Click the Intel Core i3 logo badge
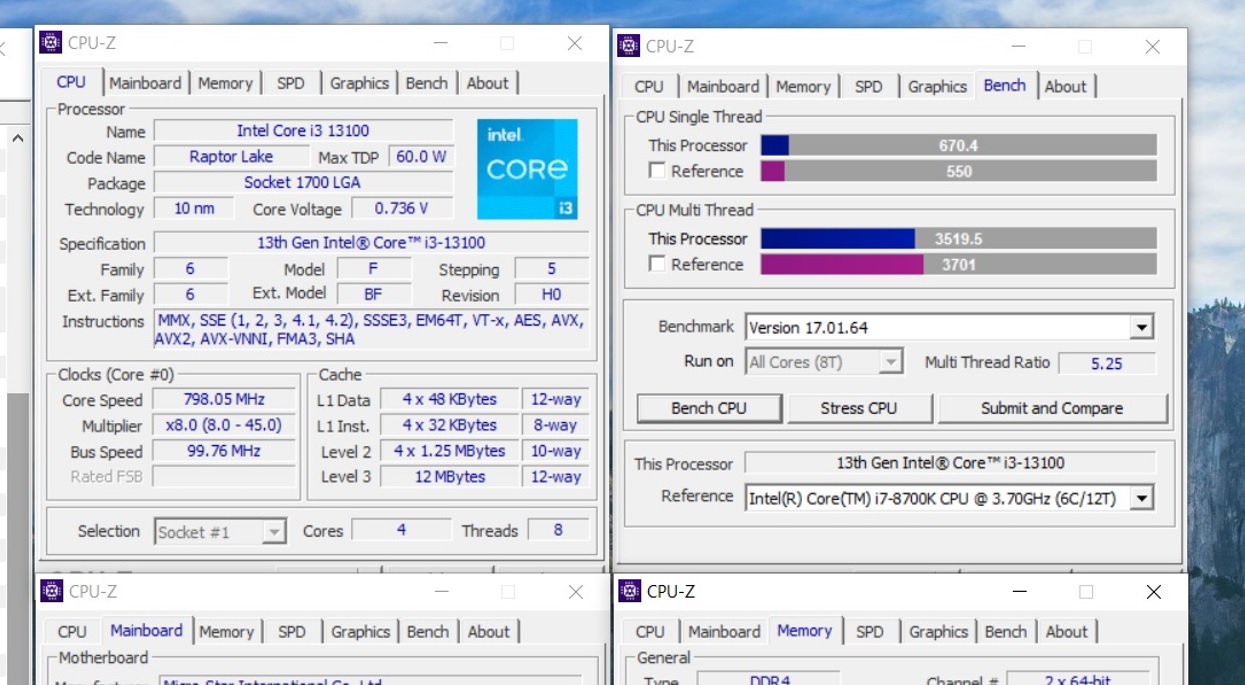 (x=527, y=169)
